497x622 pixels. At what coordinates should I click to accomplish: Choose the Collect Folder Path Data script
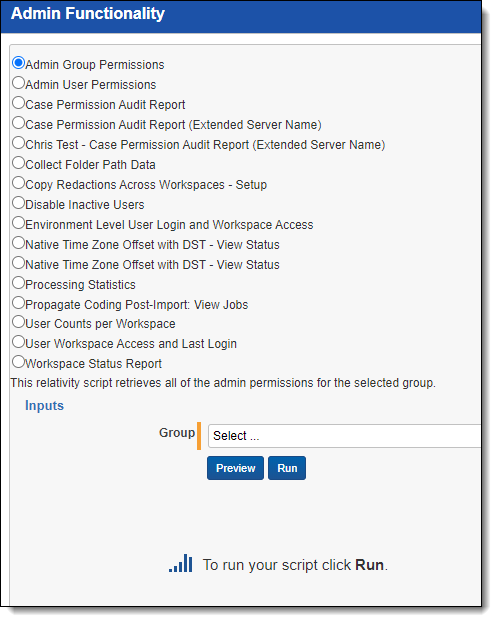click(x=18, y=163)
